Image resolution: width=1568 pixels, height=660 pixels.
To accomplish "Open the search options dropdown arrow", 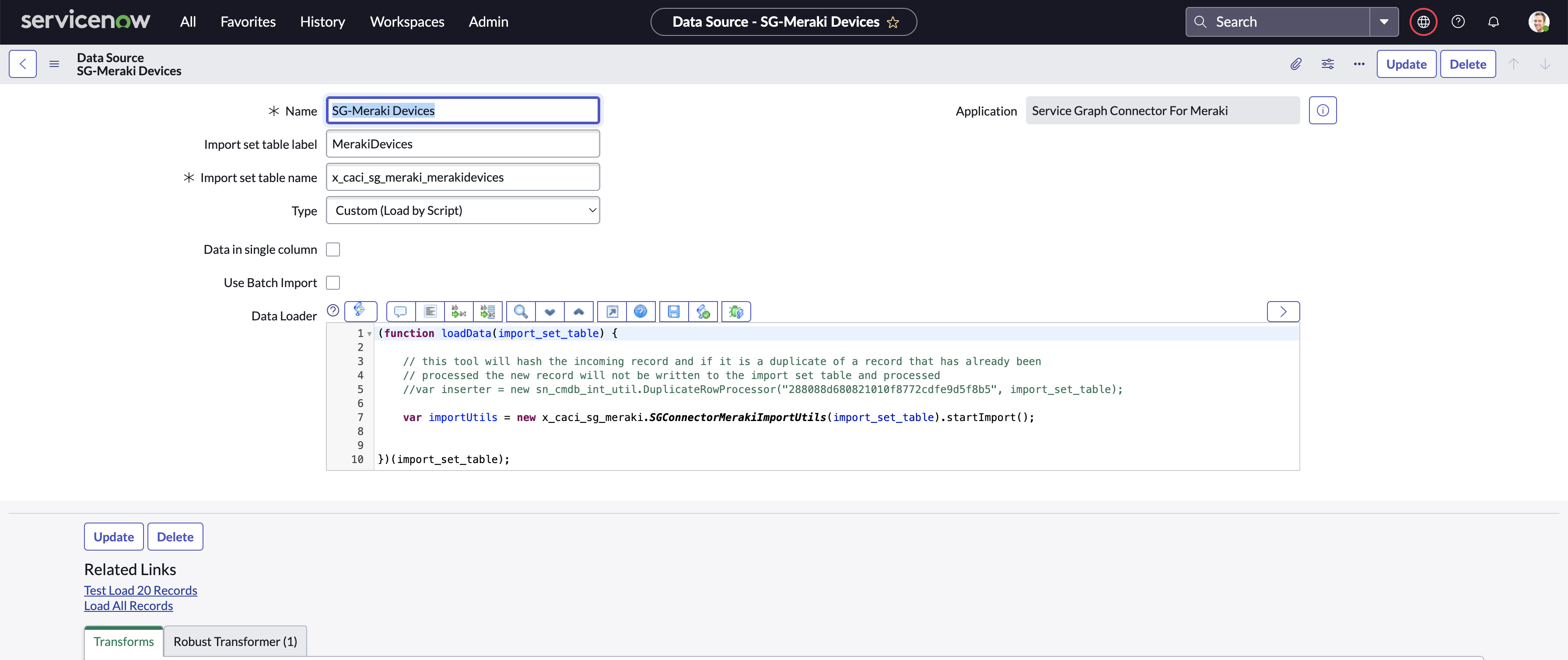I will [x=1383, y=21].
